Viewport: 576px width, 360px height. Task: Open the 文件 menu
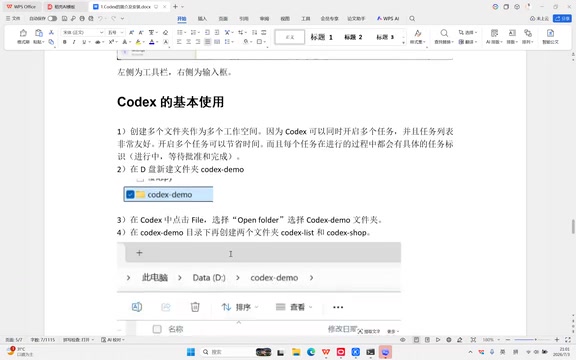(x=13, y=18)
